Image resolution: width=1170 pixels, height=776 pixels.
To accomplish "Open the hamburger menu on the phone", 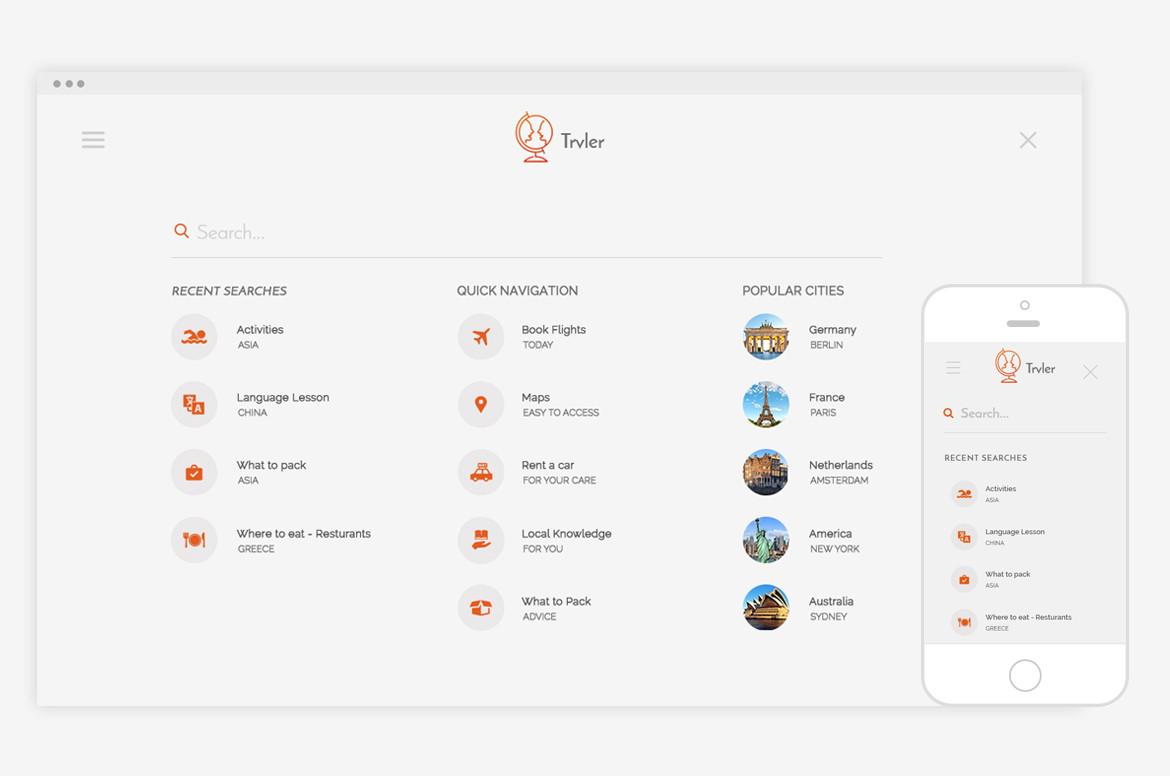I will pos(953,368).
